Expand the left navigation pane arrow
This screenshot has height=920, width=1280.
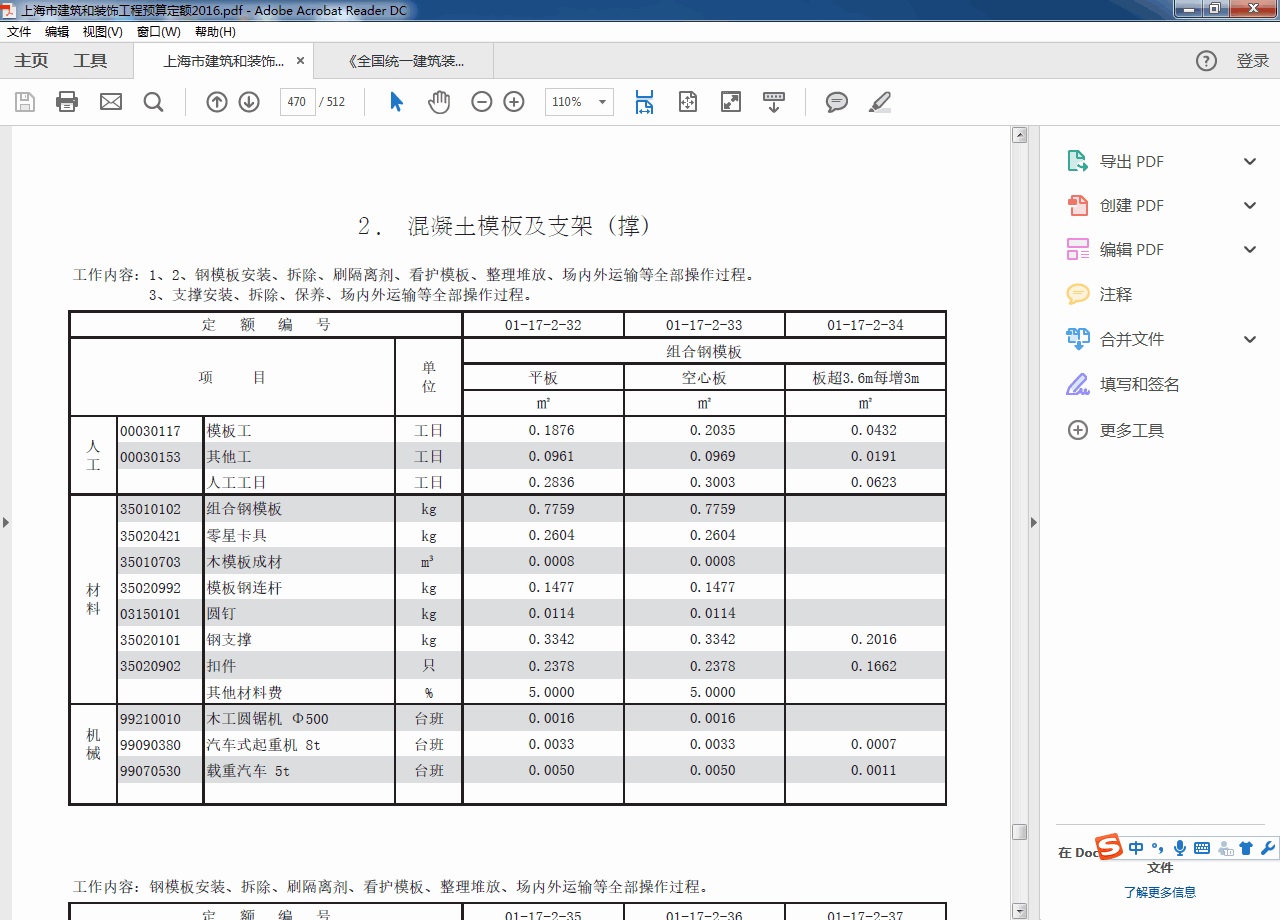5,522
